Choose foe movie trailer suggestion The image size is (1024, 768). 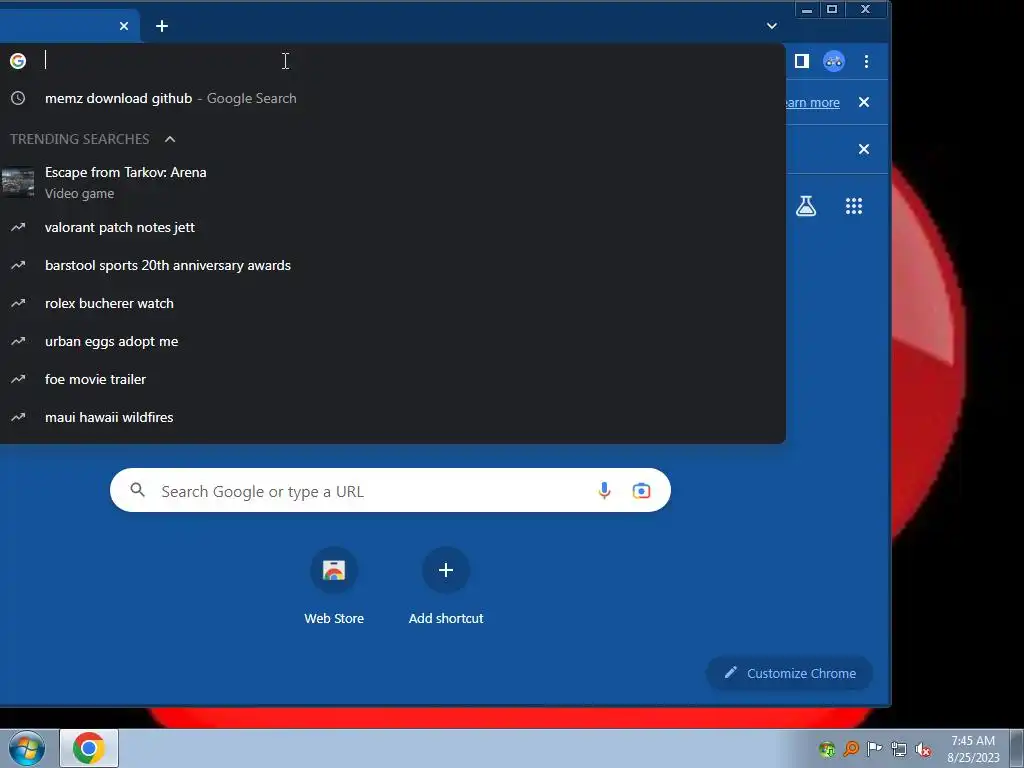coord(392,379)
